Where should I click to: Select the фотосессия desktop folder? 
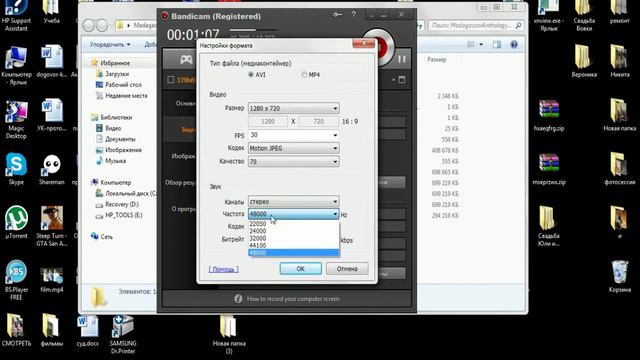(620, 169)
